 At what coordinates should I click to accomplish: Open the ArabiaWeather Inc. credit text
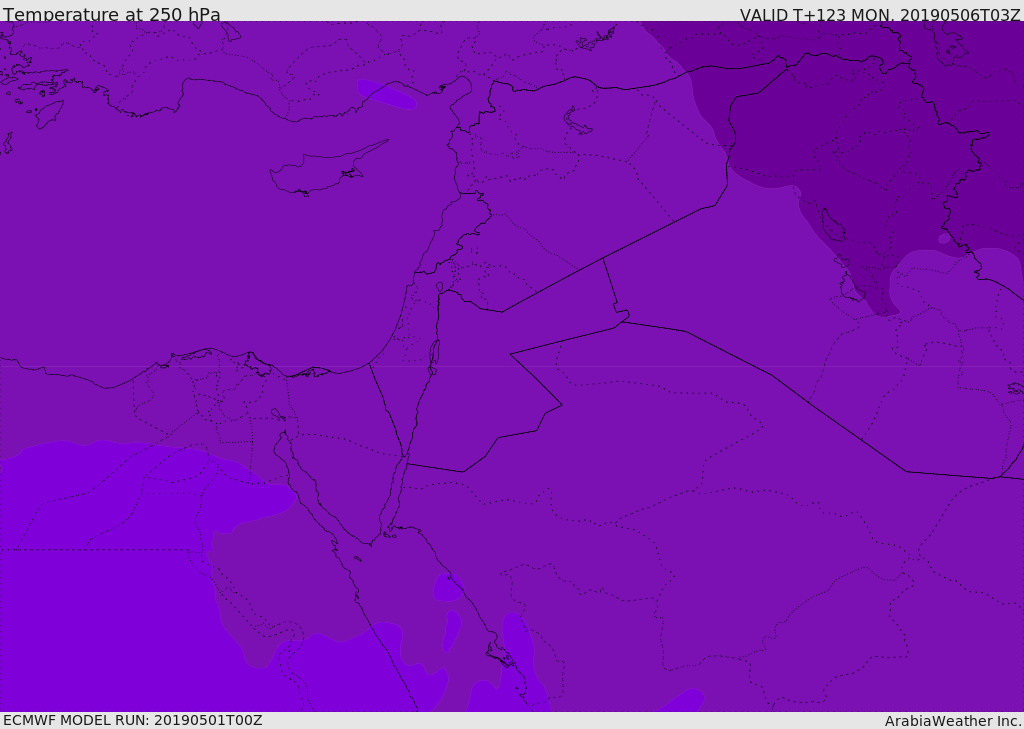pyautogui.click(x=952, y=721)
